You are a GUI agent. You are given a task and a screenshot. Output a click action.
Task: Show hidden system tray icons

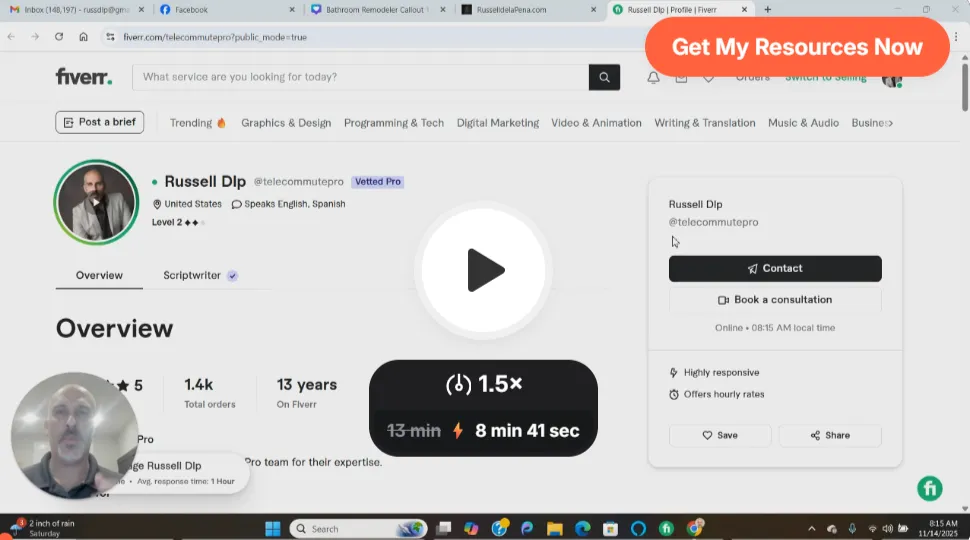coord(812,529)
